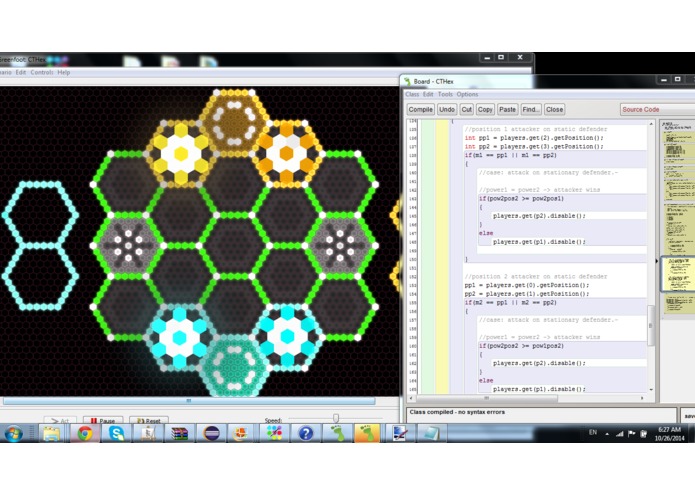Image resolution: width=695 pixels, height=494 pixels.
Task: Click the EN language indicator in tray
Action: click(x=593, y=432)
